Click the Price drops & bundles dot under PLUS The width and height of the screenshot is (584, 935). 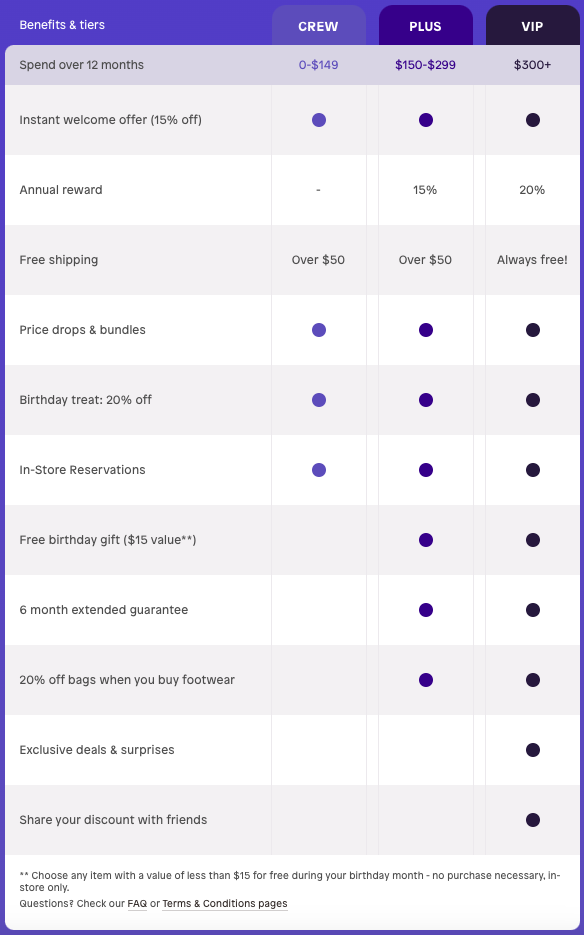coord(426,329)
